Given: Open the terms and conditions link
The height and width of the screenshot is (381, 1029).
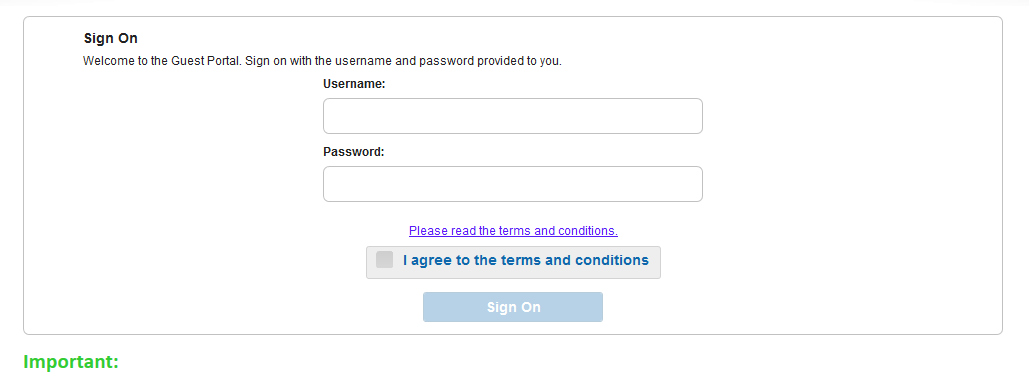Looking at the screenshot, I should (513, 231).
